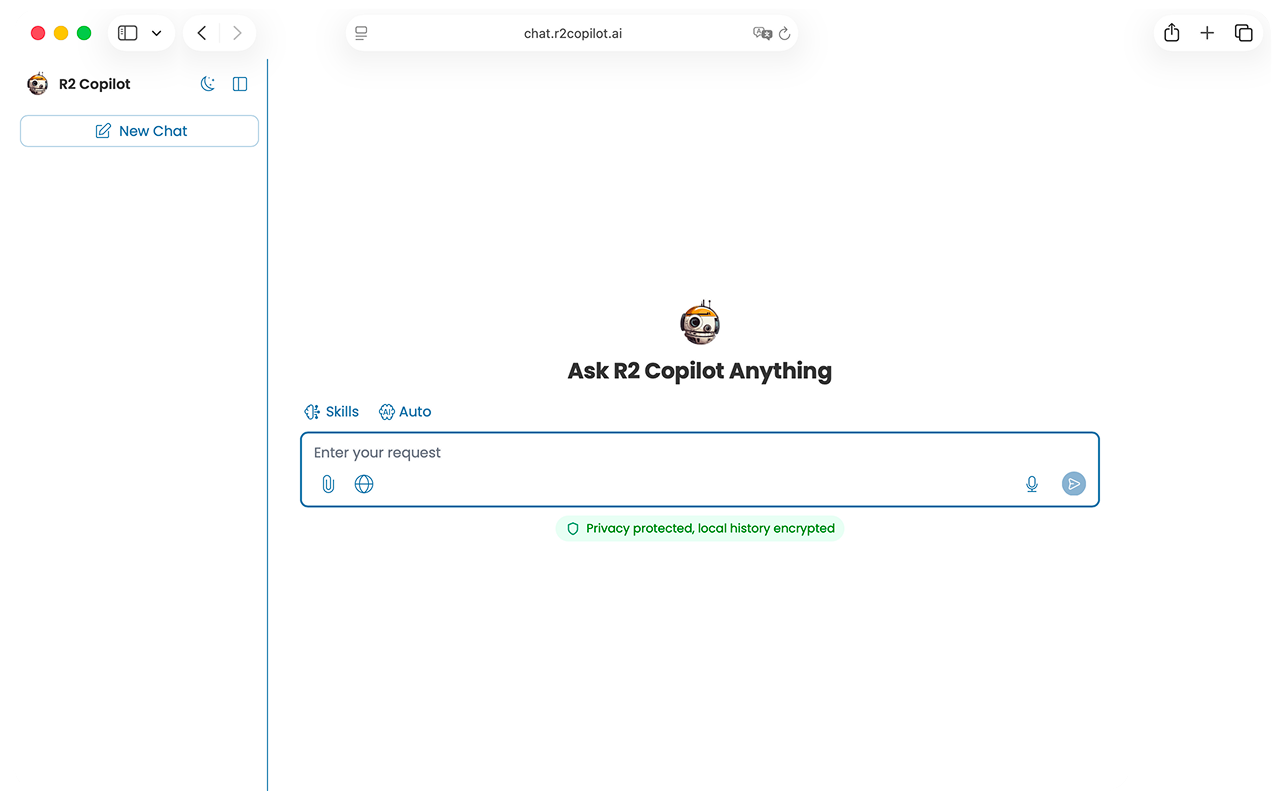
Task: Start voice input with the microphone icon
Action: (x=1032, y=484)
